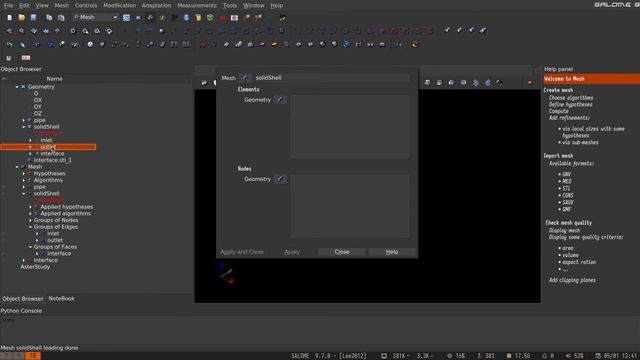Click the rightmost wrench-like icon in second row
This screenshot has width=640, height=360.
[x=483, y=30]
